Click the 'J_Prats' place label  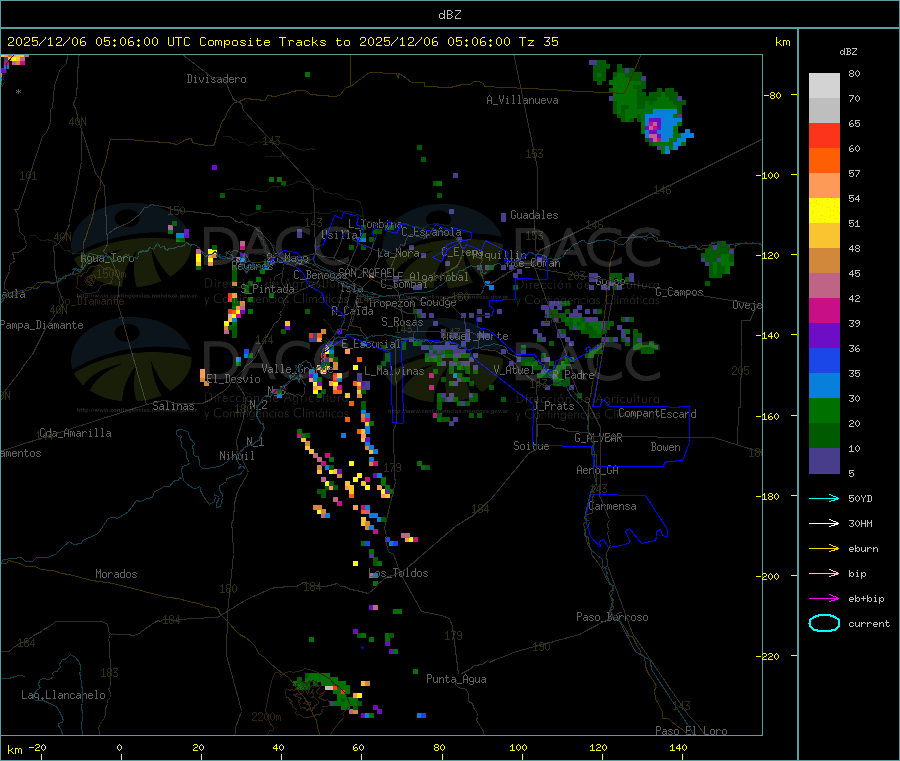[554, 406]
